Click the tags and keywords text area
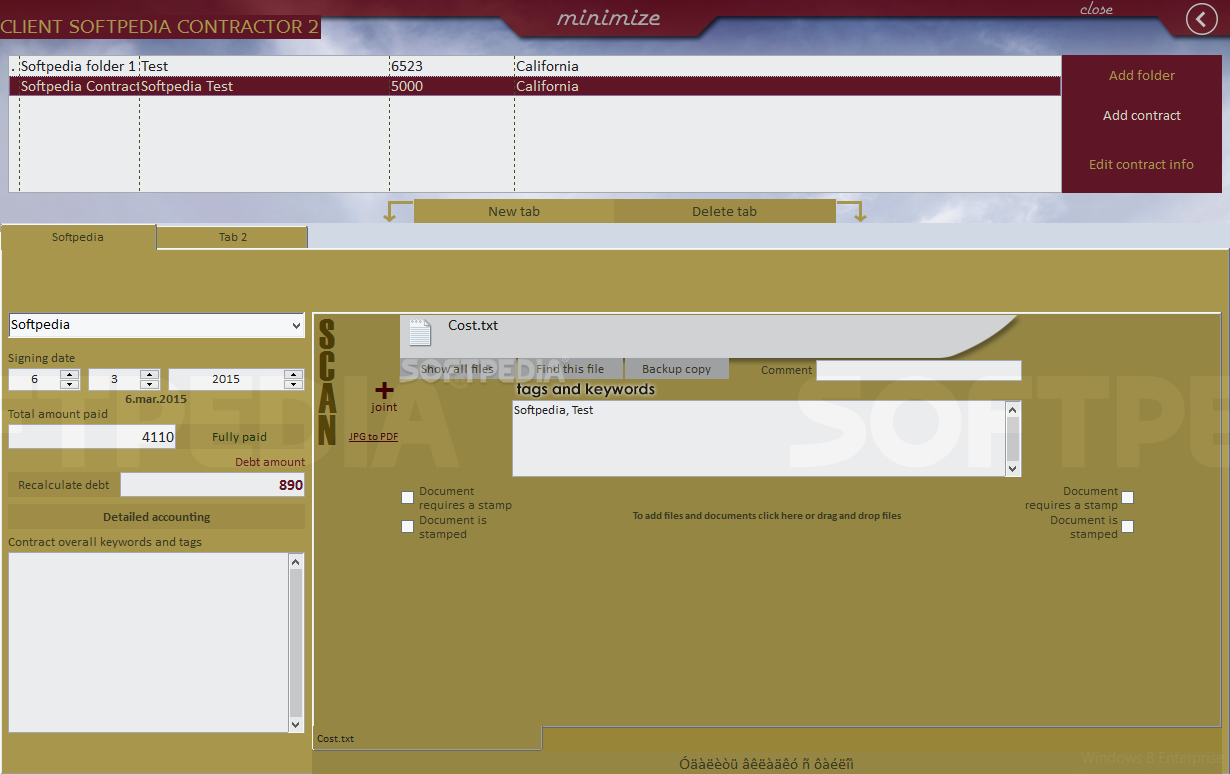Screen dimensions: 1230x774 [759, 439]
